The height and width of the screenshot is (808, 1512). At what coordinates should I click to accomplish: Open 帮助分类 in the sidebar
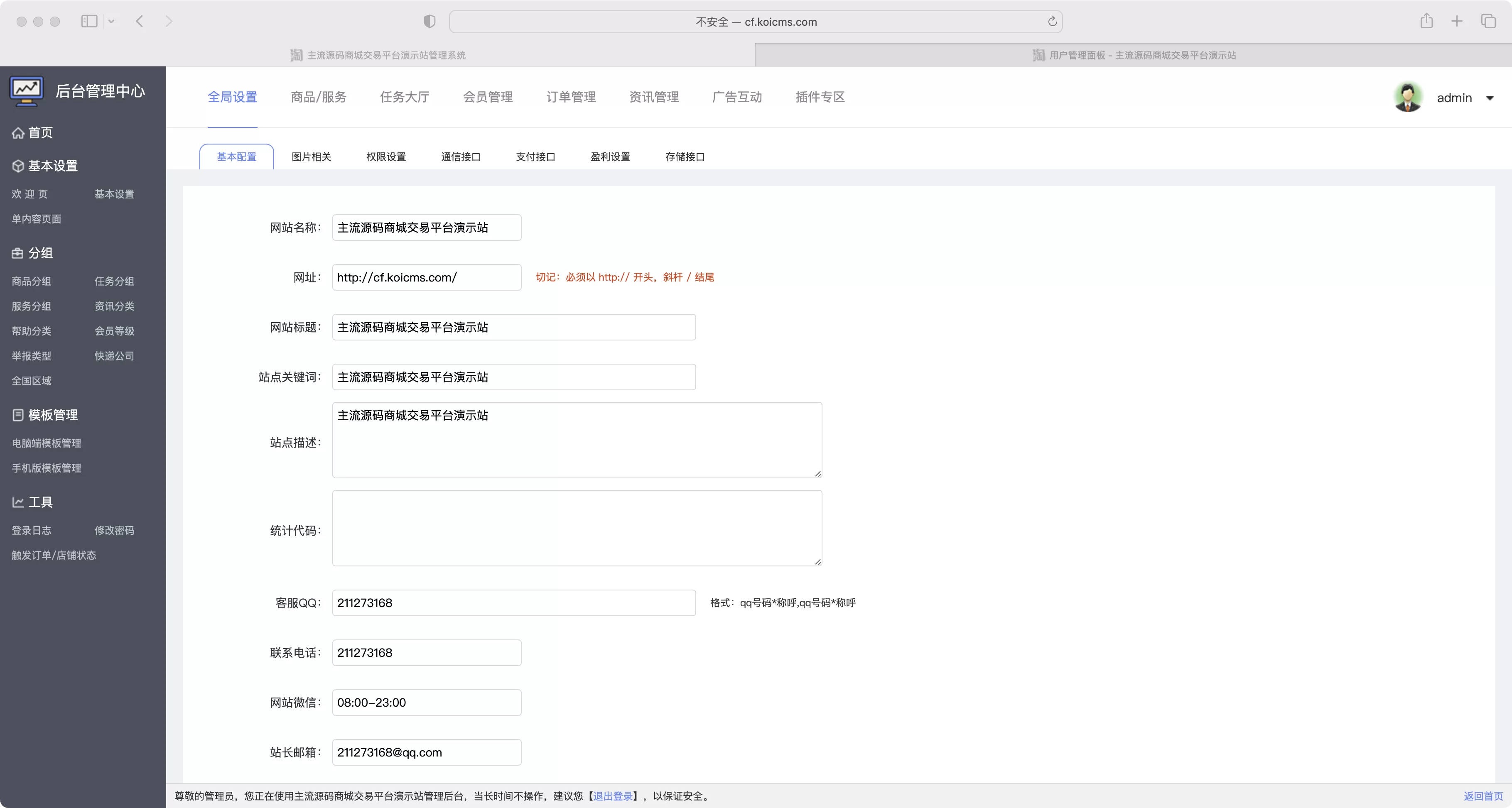pyautogui.click(x=32, y=331)
